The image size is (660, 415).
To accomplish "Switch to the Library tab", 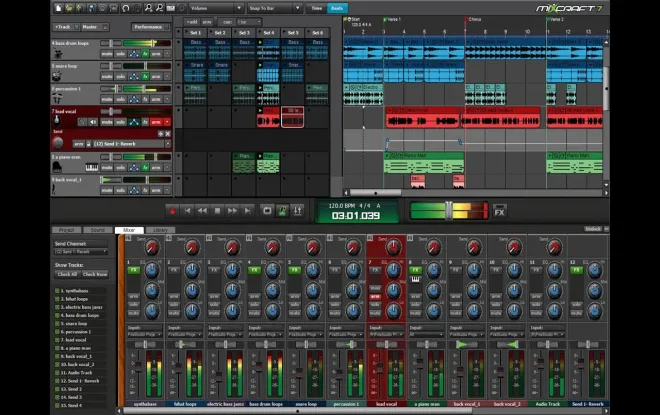I will pos(160,230).
